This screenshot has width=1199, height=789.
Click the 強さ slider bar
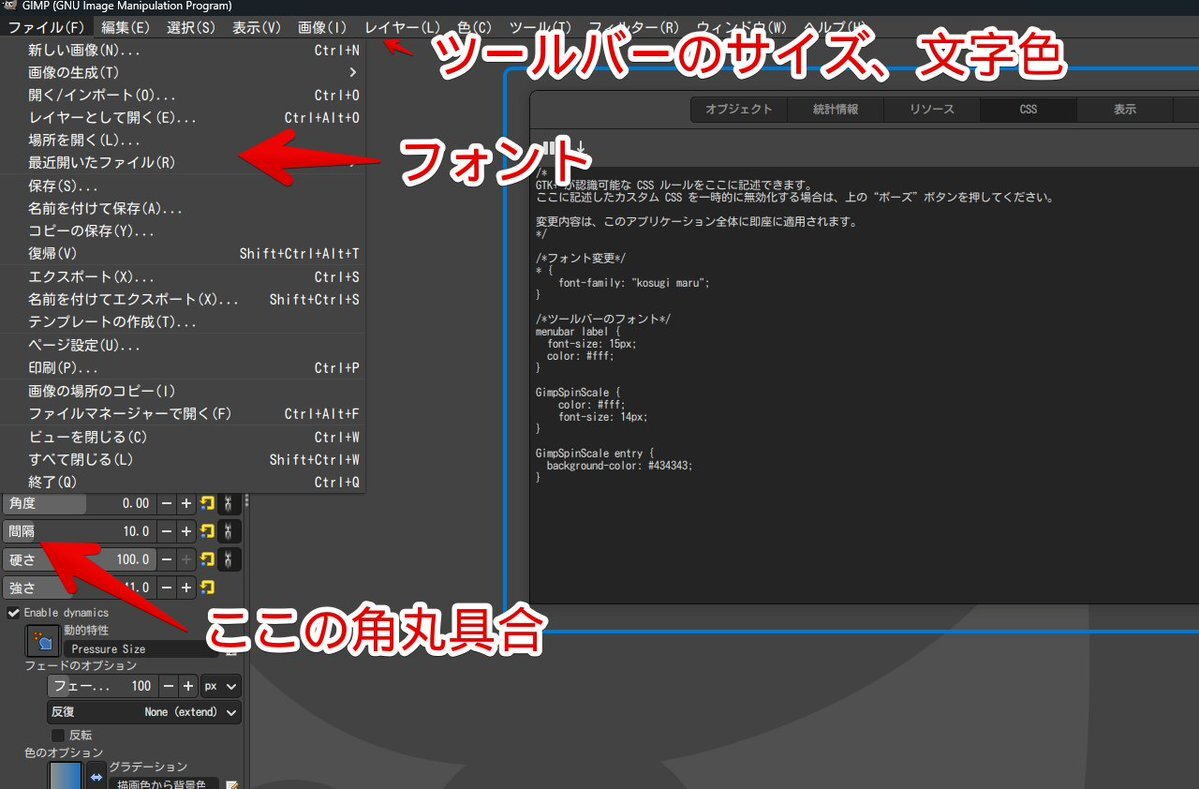(x=80, y=587)
